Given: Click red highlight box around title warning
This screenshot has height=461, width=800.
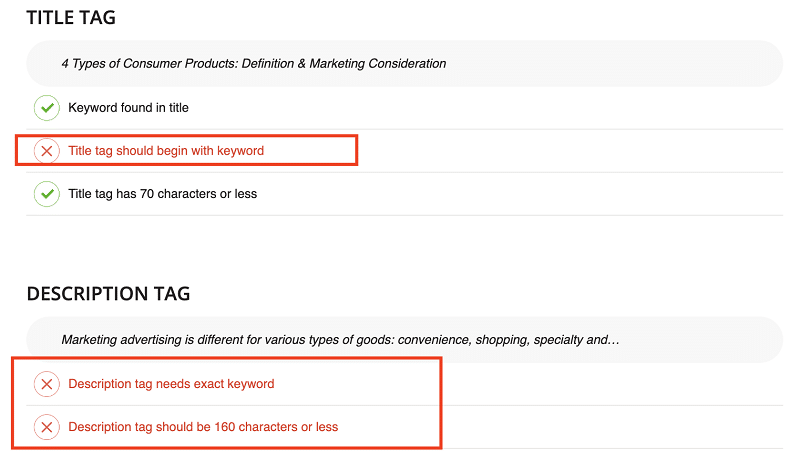Looking at the screenshot, I should 187,150.
